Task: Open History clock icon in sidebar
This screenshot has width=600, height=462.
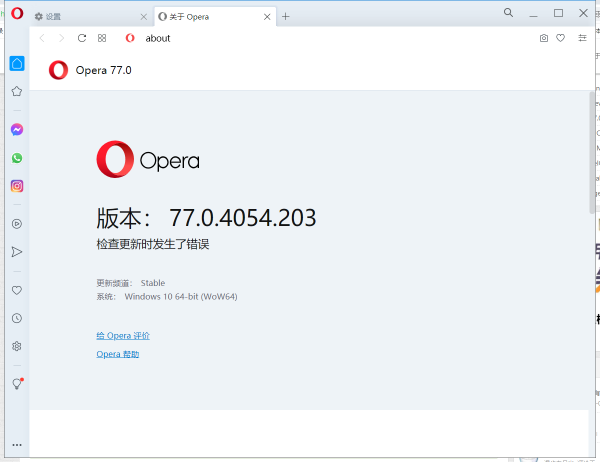Action: coord(17,318)
